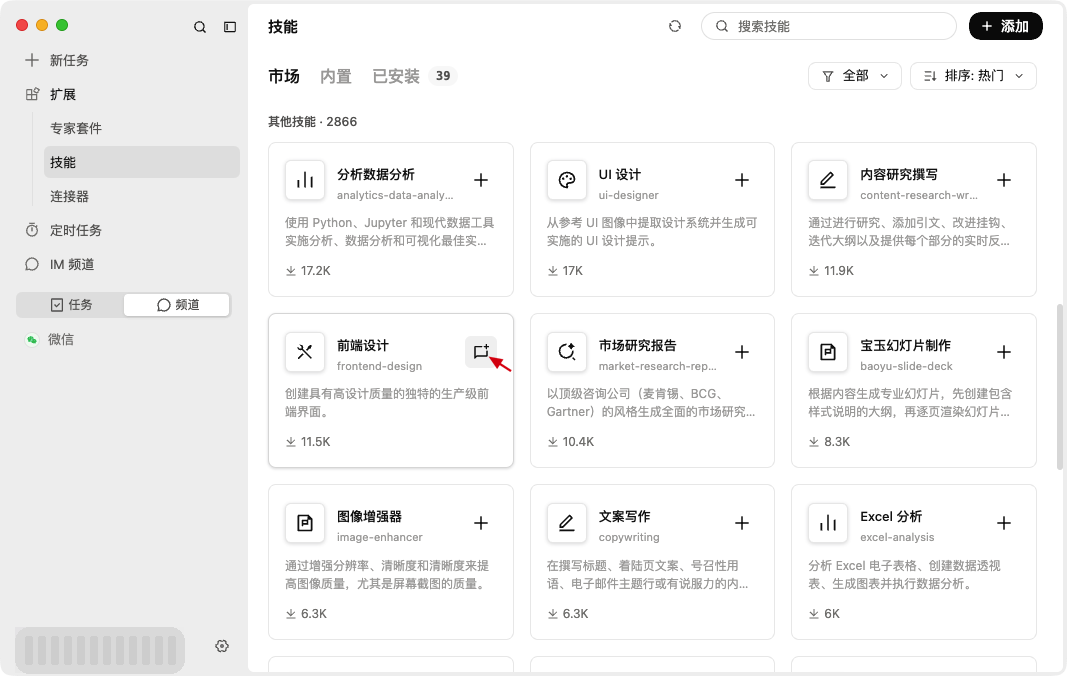1067x676 pixels.
Task: Select the 已安装 tab
Action: pos(396,76)
